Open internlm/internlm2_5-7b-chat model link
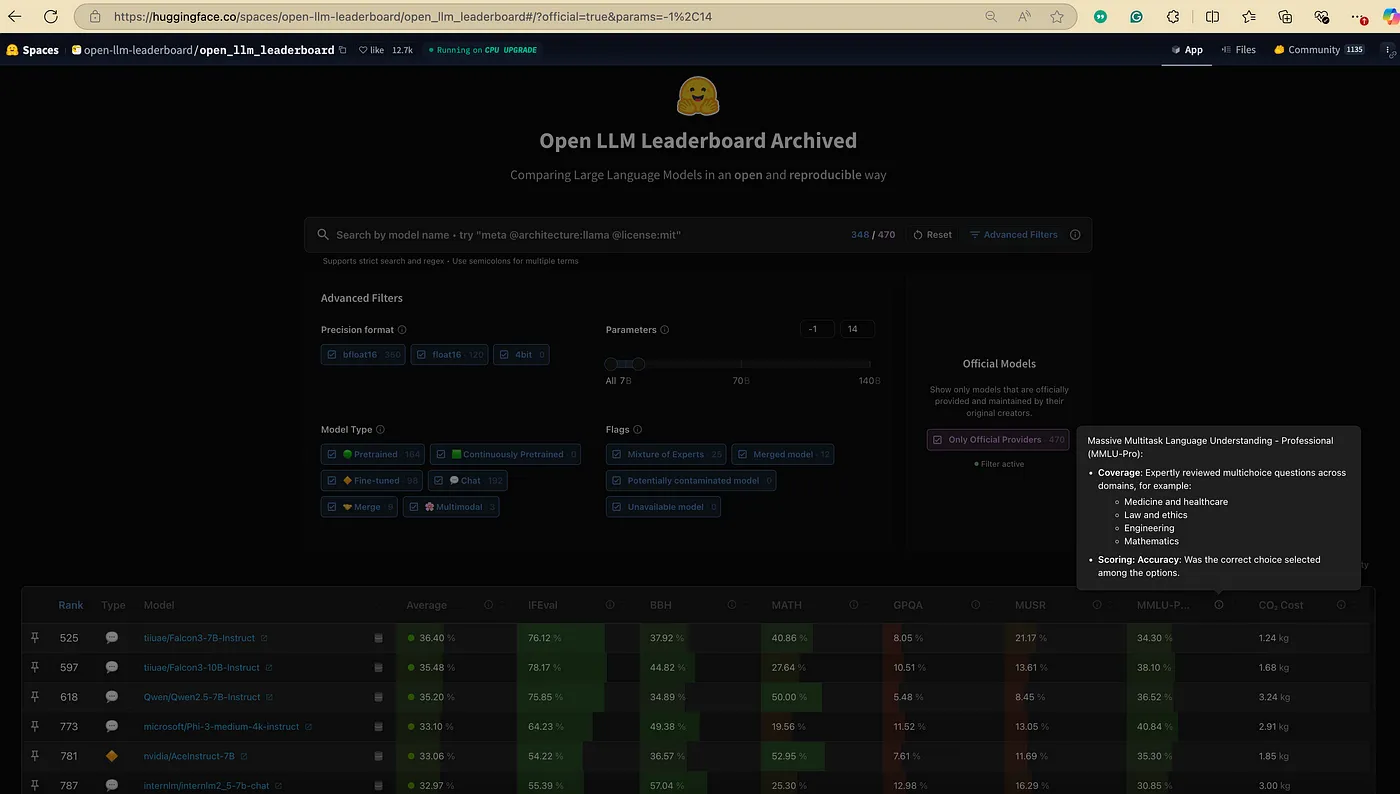 point(207,786)
